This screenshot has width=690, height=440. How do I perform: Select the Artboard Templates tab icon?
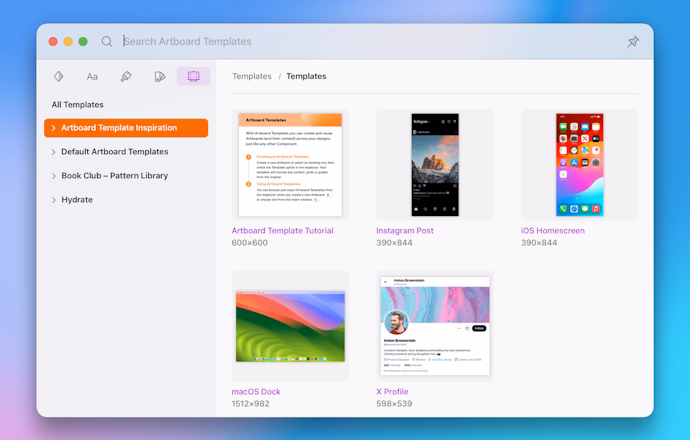click(x=193, y=76)
